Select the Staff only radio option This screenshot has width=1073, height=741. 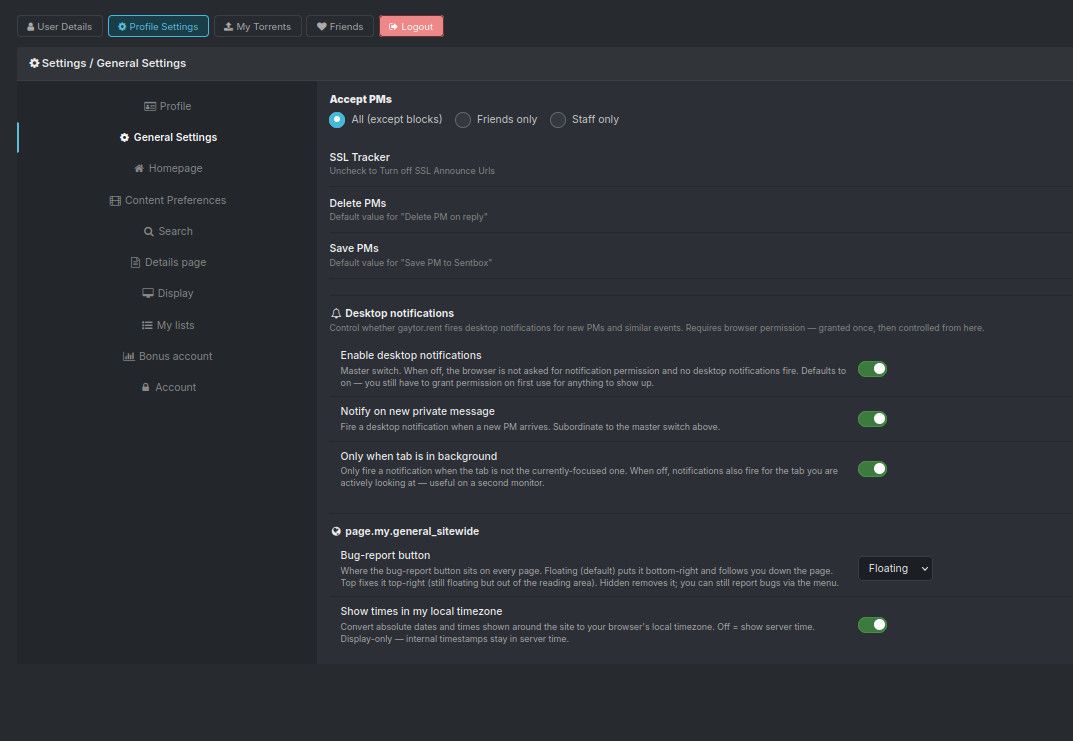tap(558, 120)
